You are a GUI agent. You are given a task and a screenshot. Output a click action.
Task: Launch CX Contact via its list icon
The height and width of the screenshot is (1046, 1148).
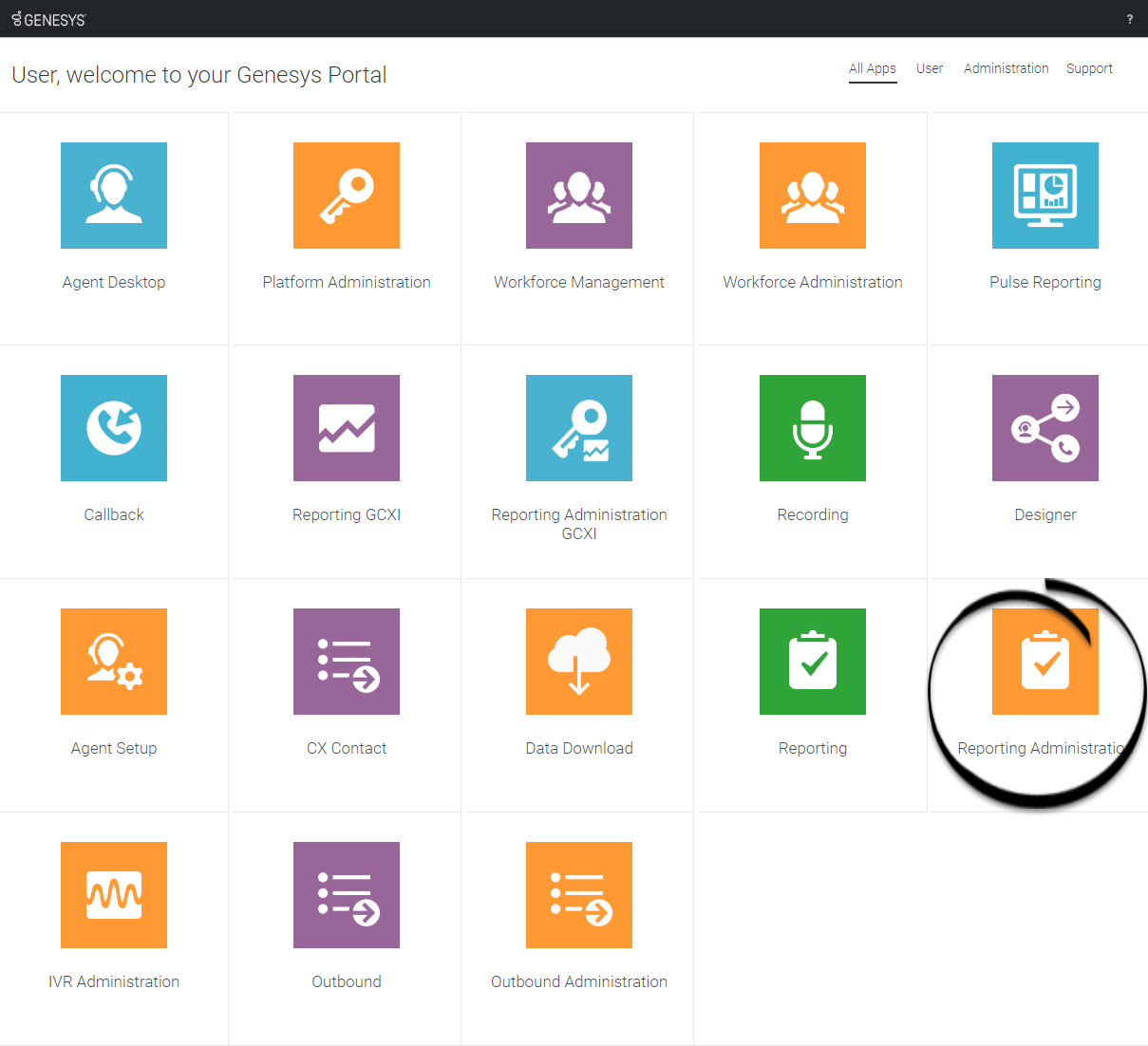point(347,662)
